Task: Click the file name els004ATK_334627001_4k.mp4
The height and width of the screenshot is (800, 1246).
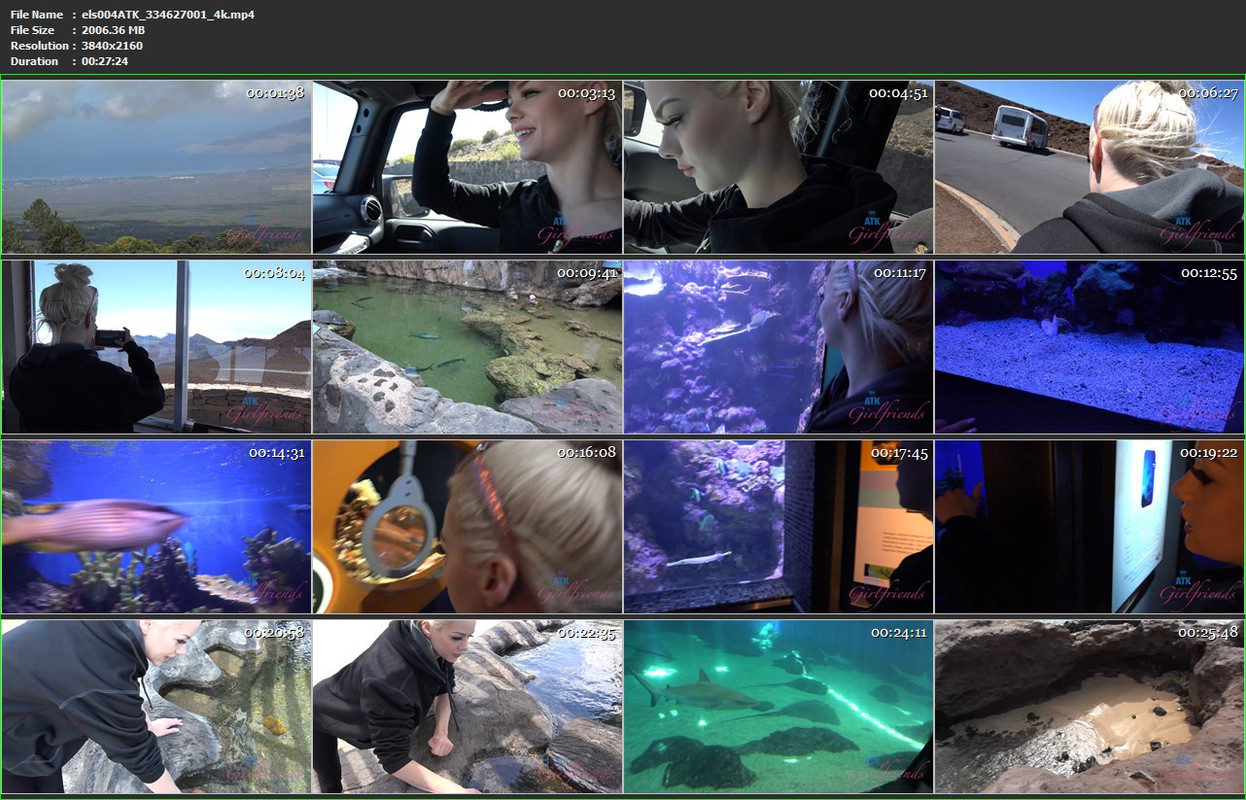Action: [168, 14]
